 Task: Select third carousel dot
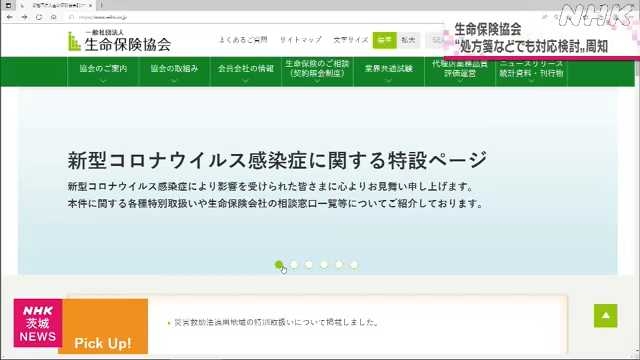coord(309,265)
